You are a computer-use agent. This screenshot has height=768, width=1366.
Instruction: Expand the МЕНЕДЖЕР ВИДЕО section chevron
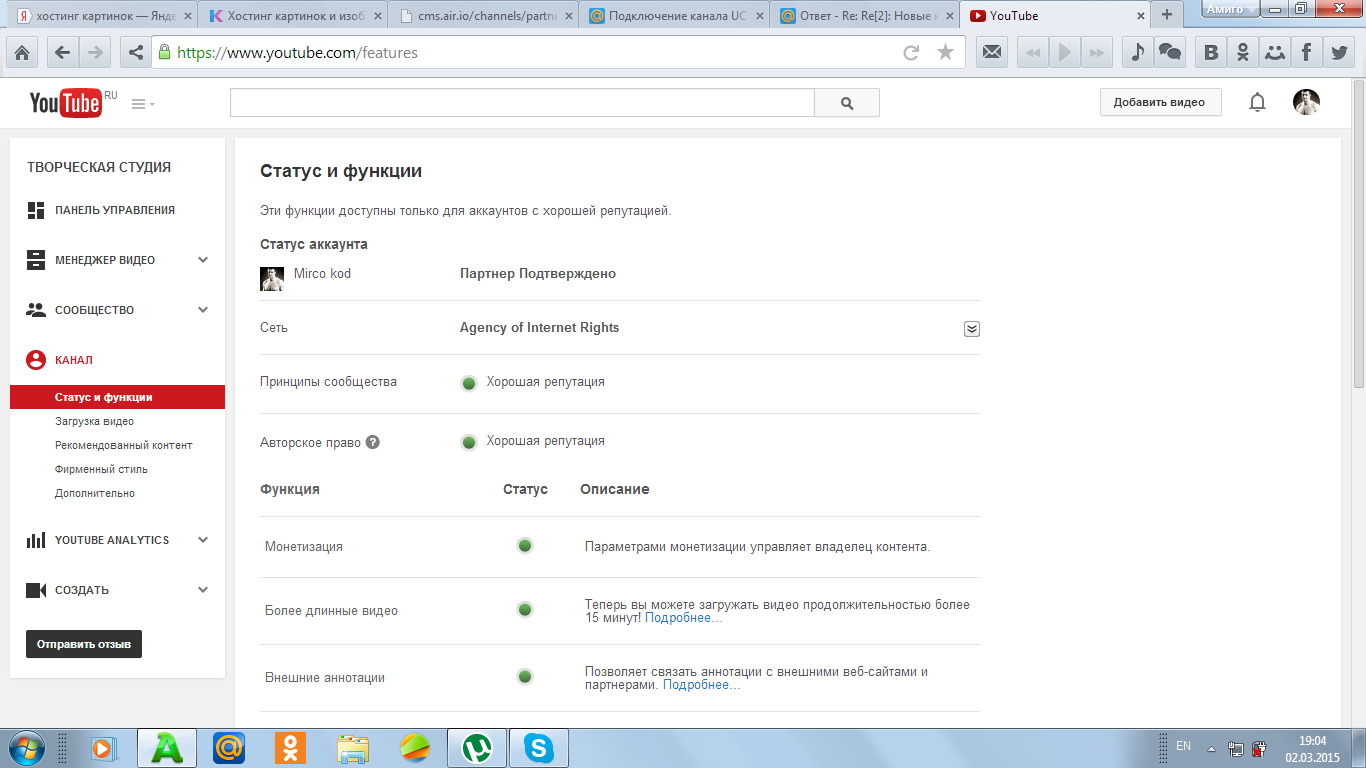click(203, 260)
